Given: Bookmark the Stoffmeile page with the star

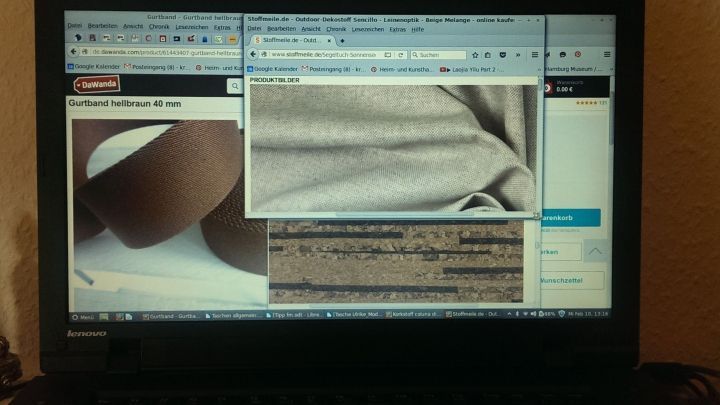Looking at the screenshot, I should pyautogui.click(x=475, y=55).
